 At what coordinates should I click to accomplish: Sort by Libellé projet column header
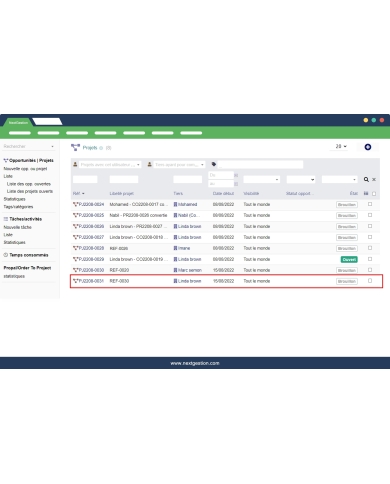122,193
